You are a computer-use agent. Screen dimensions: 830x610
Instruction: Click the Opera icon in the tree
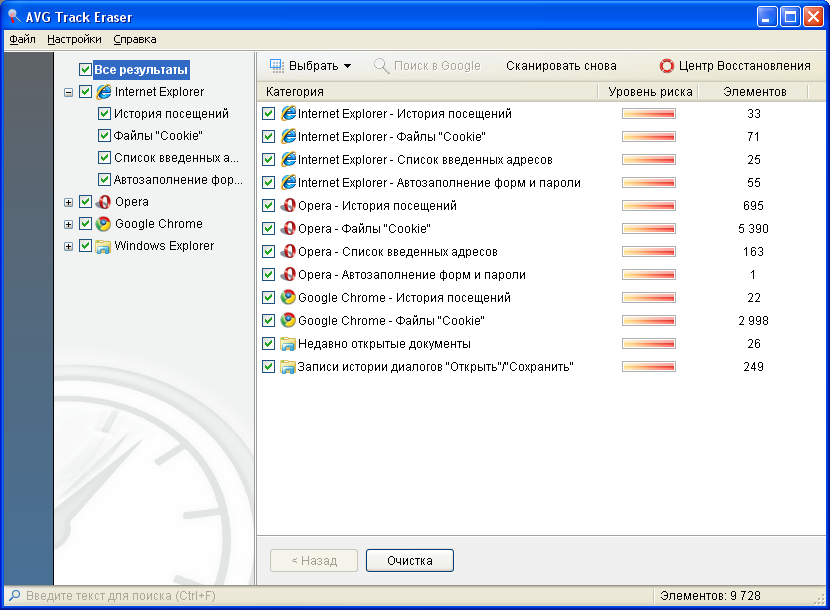[103, 202]
